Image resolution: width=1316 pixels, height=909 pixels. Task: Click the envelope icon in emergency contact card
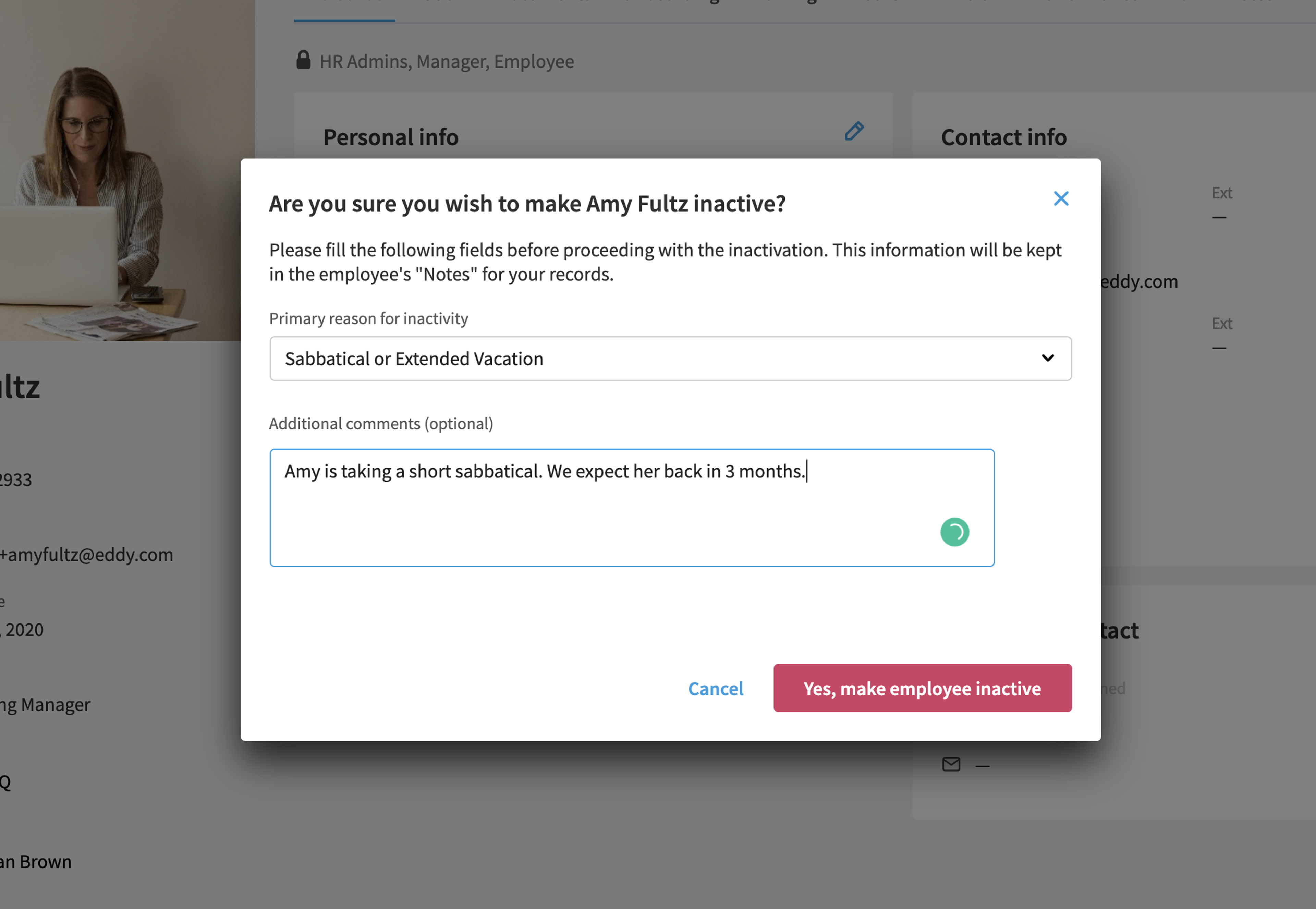pyautogui.click(x=951, y=764)
